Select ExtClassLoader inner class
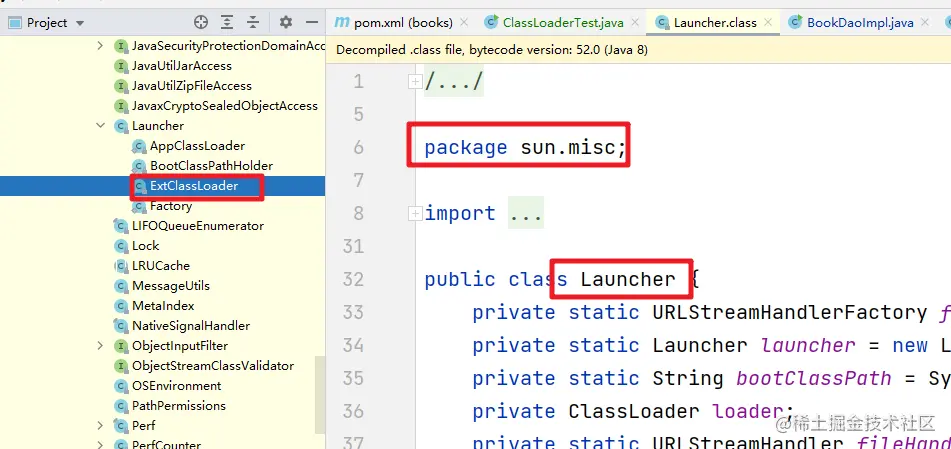 pos(194,186)
